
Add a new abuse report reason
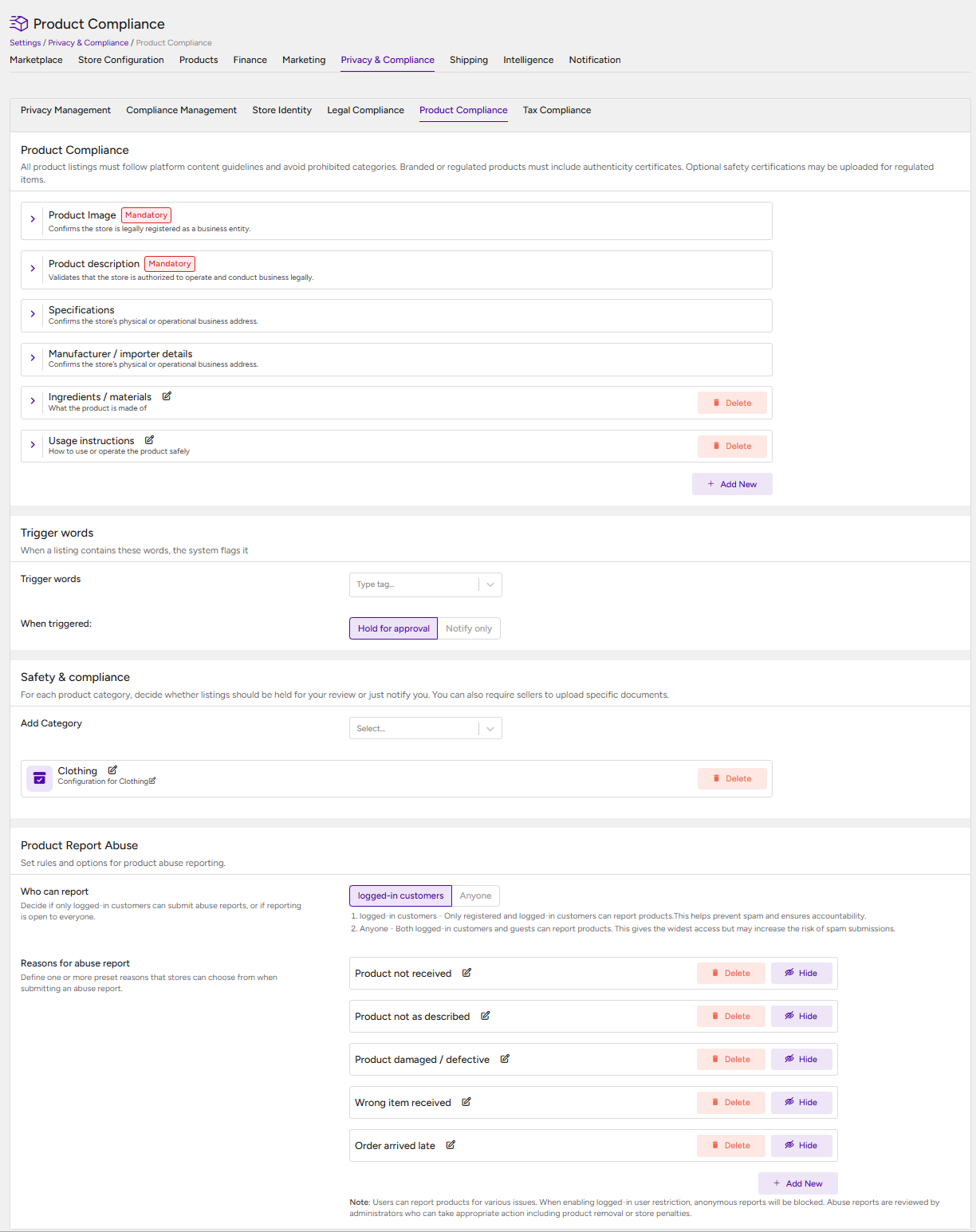click(797, 1183)
